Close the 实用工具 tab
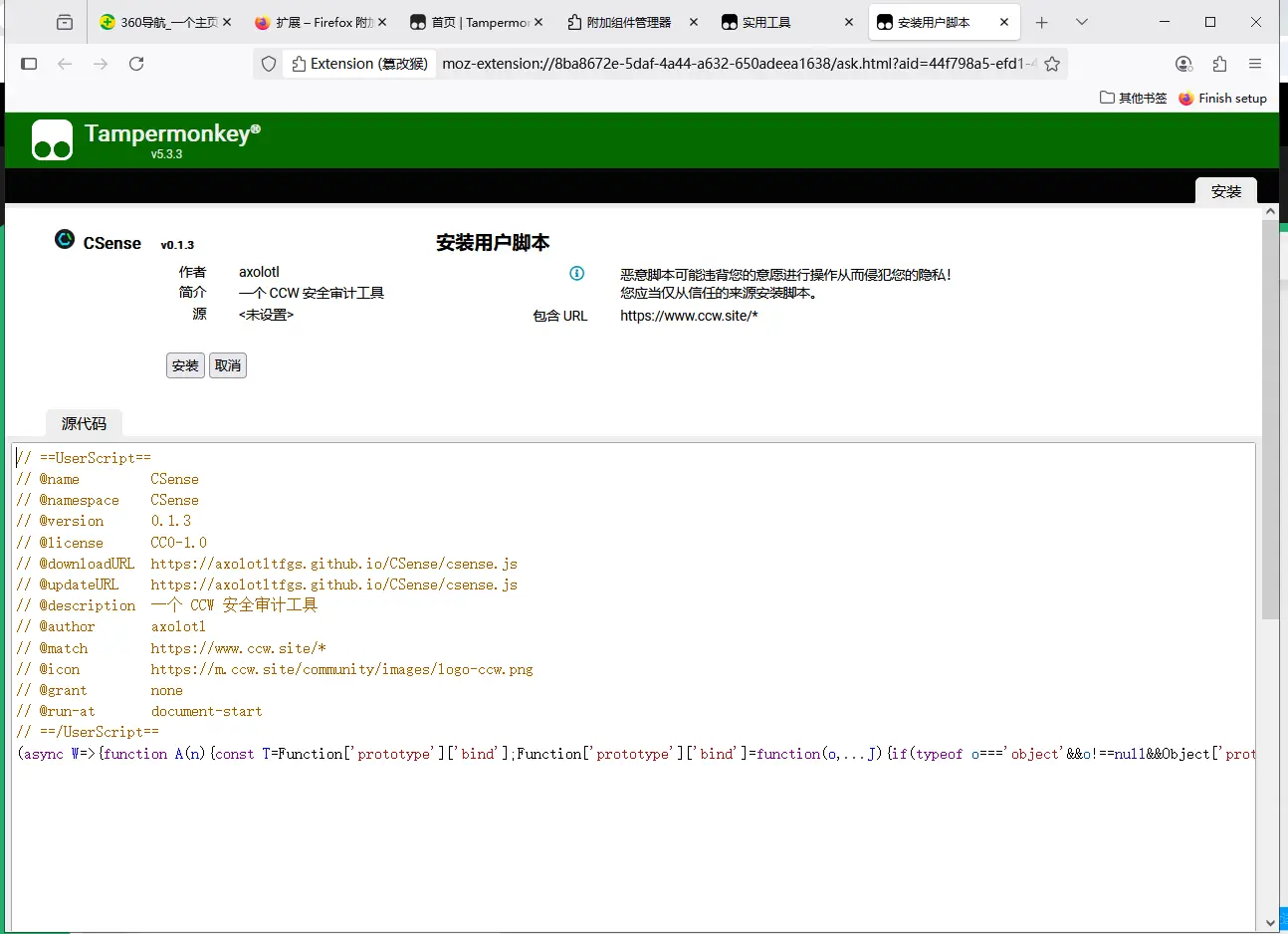This screenshot has height=934, width=1288. [849, 22]
